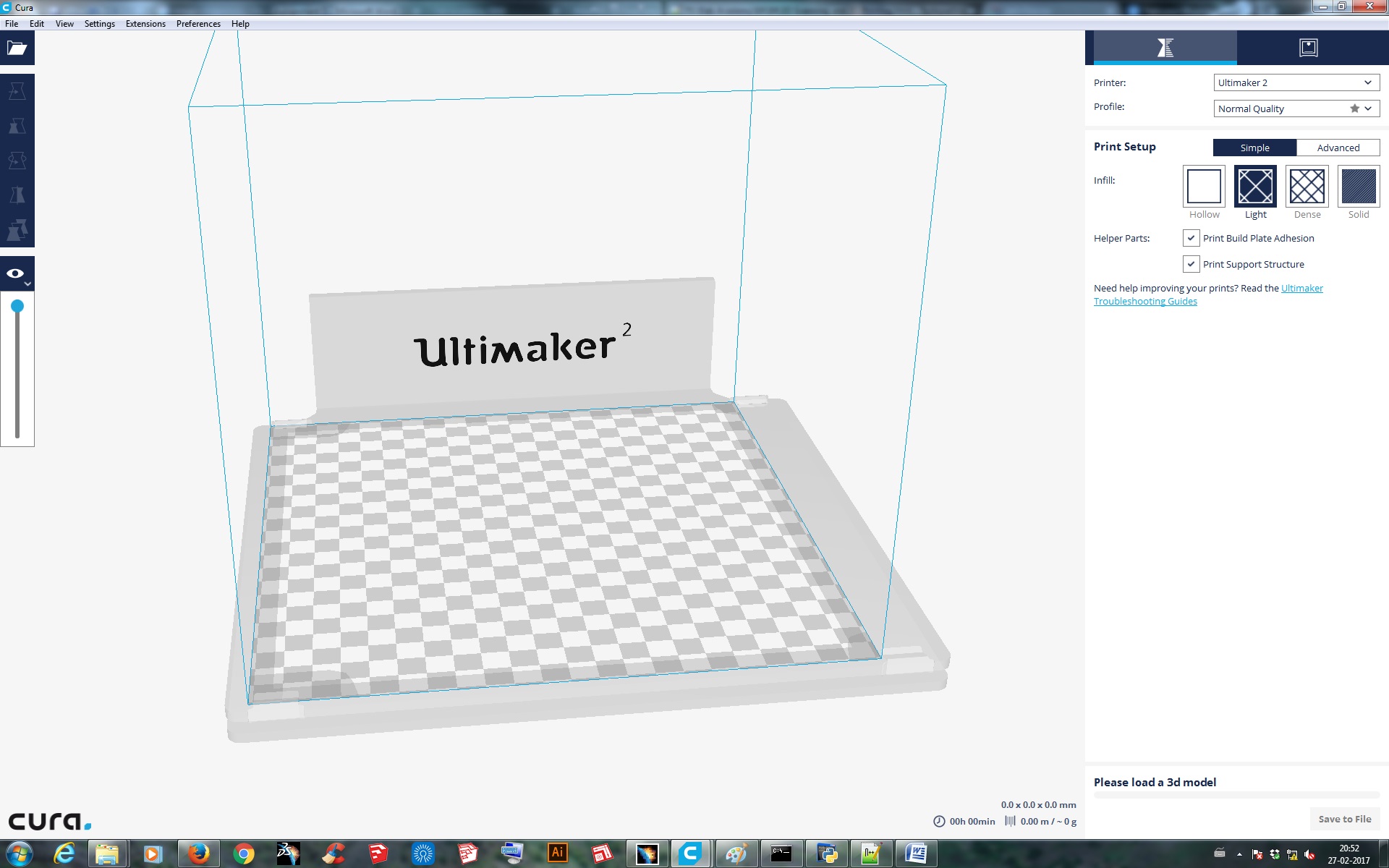
Task: Open the Edit menu
Action: tap(37, 24)
